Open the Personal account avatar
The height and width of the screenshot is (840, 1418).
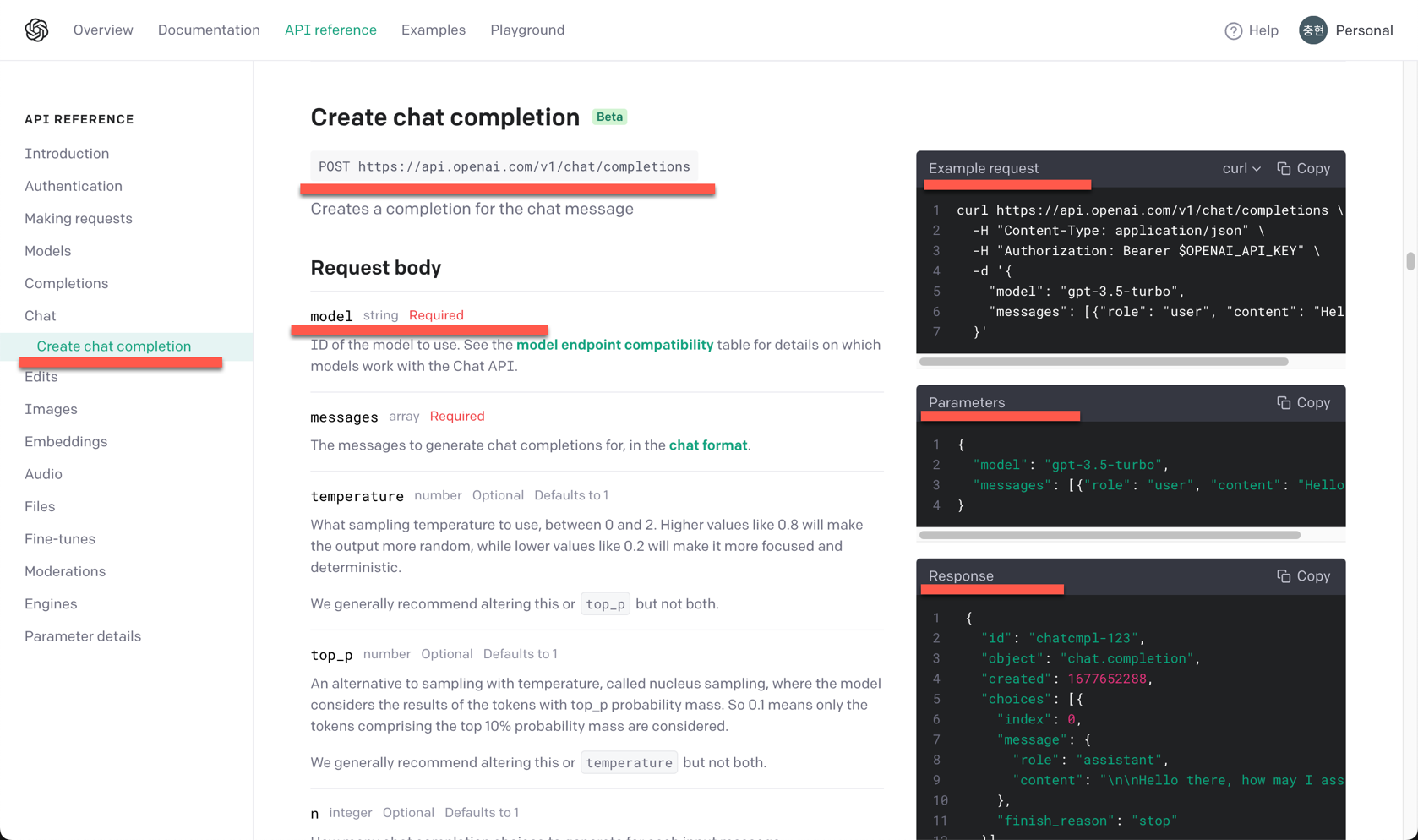(1312, 30)
